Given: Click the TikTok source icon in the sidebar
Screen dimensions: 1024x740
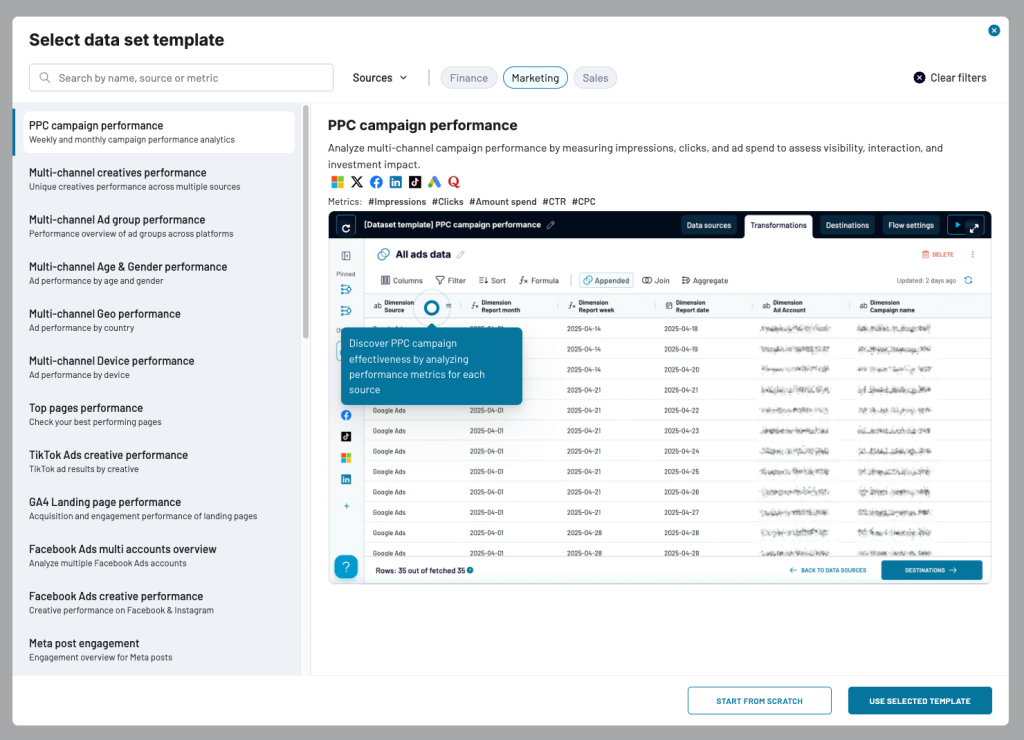Looking at the screenshot, I should 346,436.
